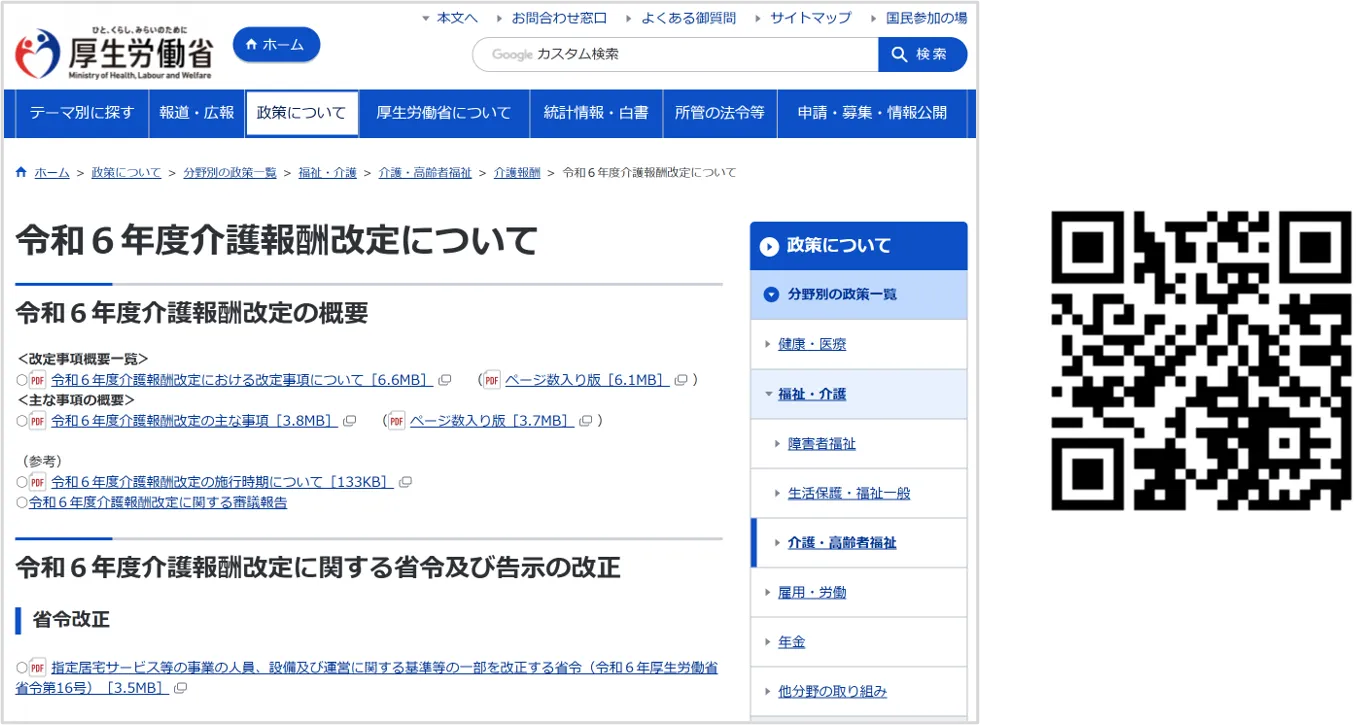Image resolution: width=1366 pixels, height=725 pixels.
Task: Select the 所管の法令等 menu
Action: point(719,113)
